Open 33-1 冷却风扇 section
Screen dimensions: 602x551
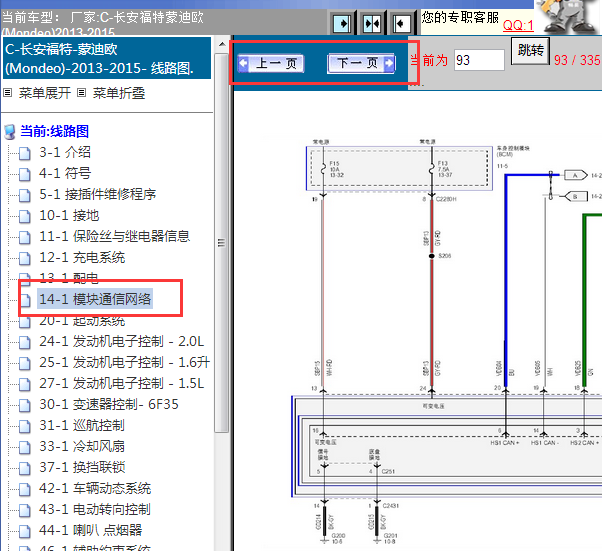(x=82, y=446)
